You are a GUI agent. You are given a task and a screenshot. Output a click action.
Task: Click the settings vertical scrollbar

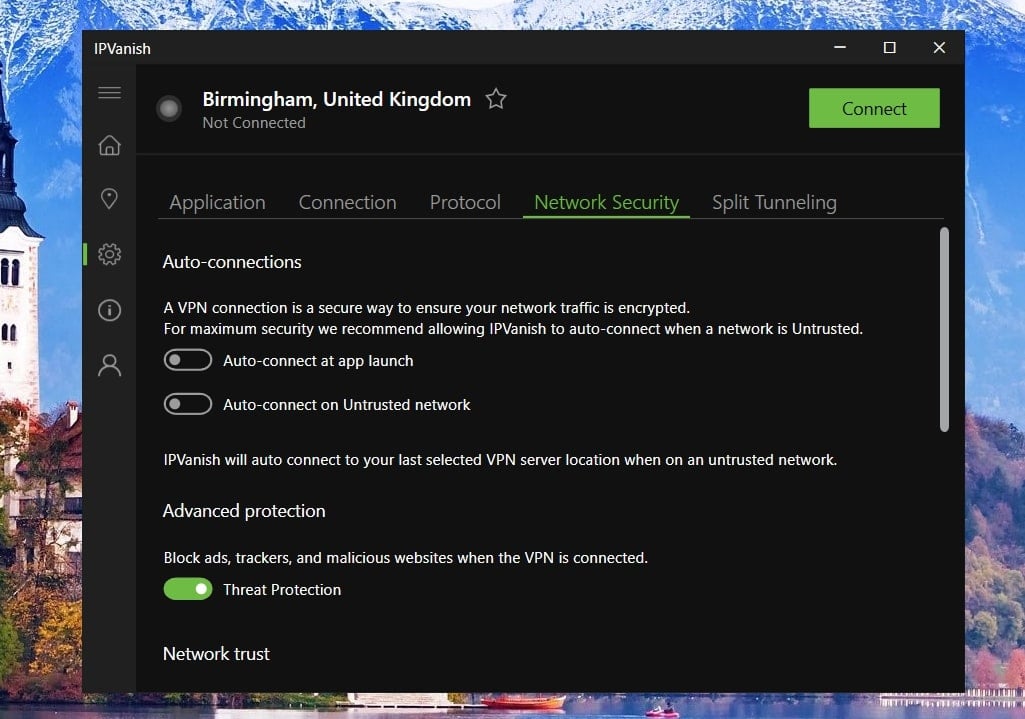(x=944, y=330)
